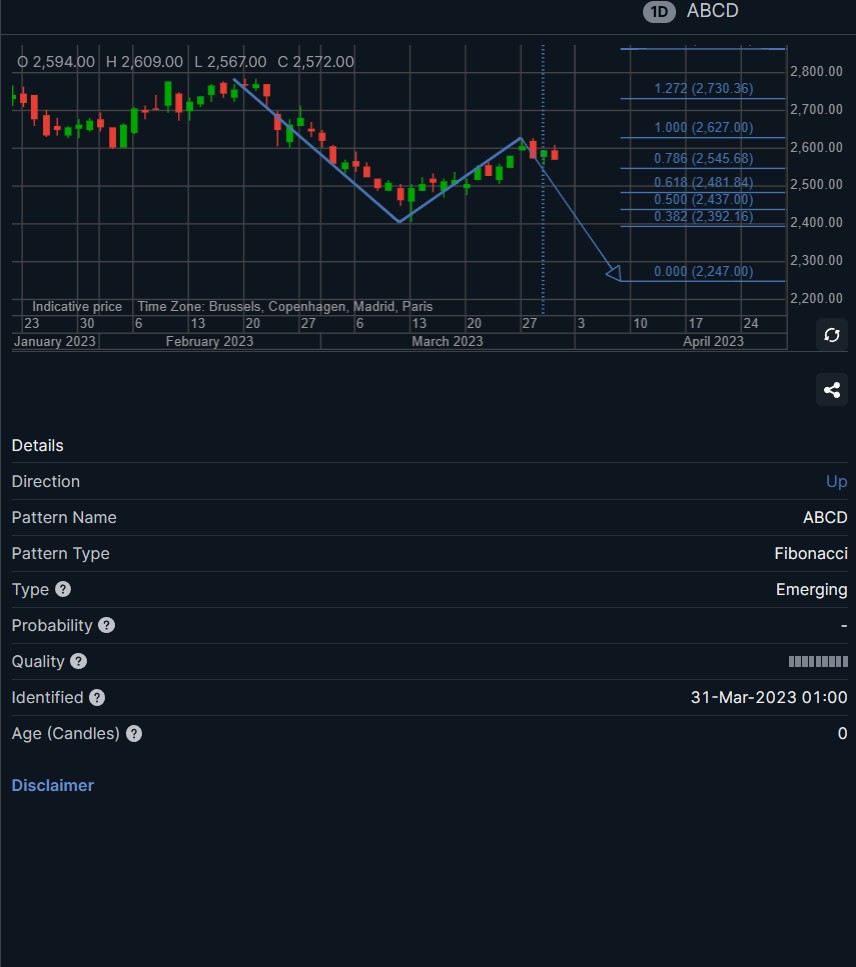This screenshot has height=967, width=856.
Task: Open help icon next to Probability
Action: coord(107,625)
